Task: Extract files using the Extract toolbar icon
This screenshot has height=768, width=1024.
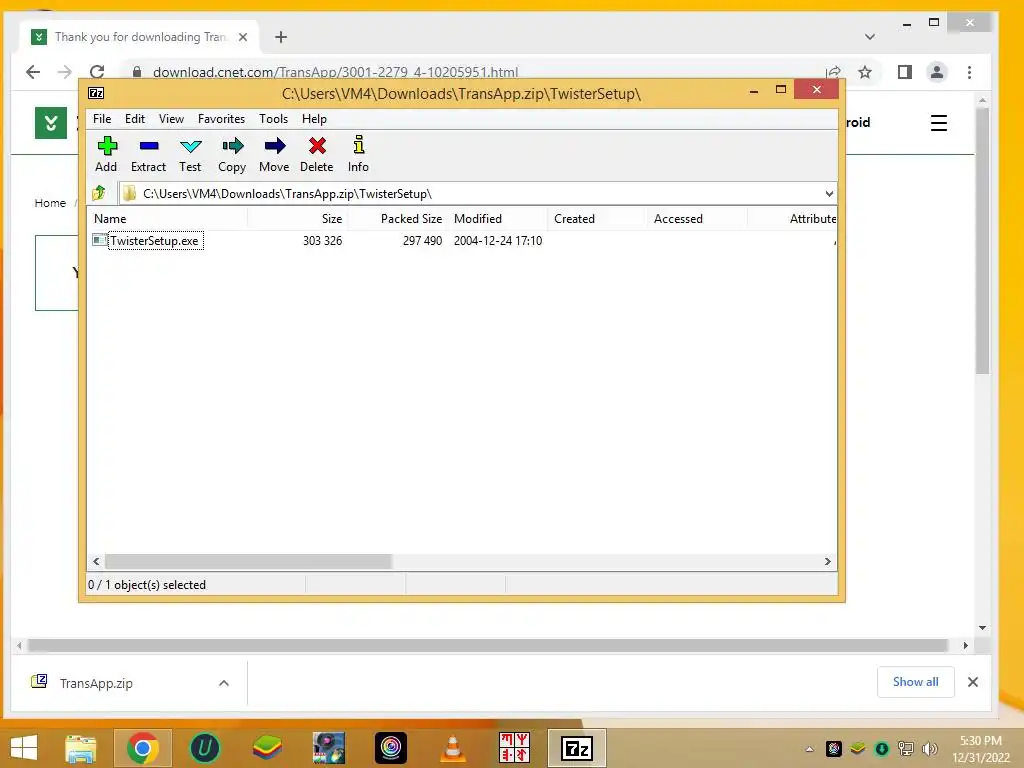Action: point(148,154)
